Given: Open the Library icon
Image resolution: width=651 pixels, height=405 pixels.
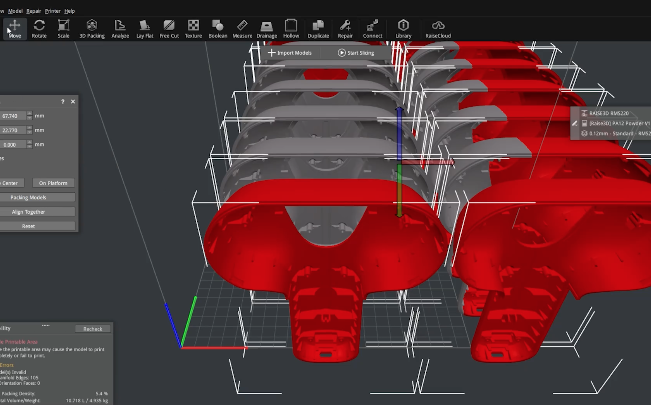Looking at the screenshot, I should (404, 27).
